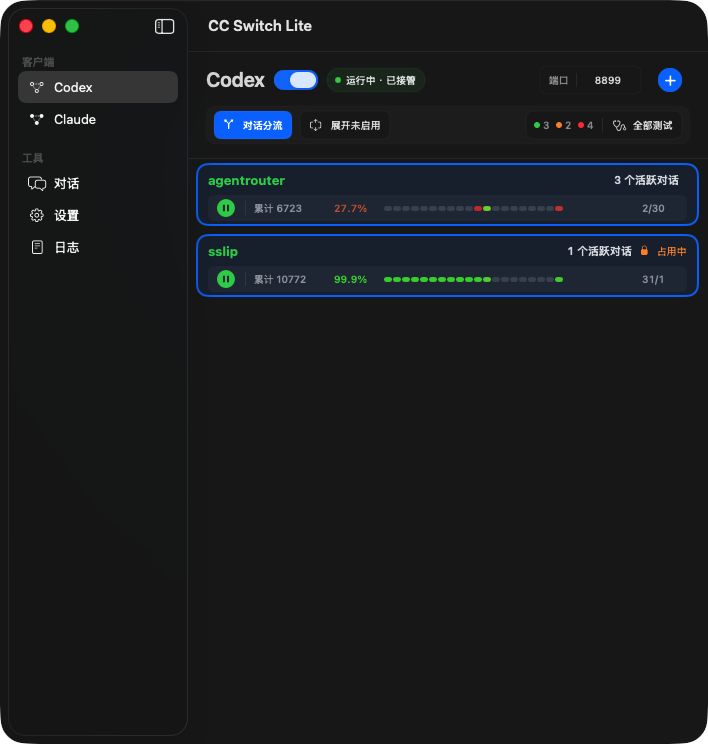Viewport: 708px width, 744px height.
Task: Click the orange lock icon on sslip
Action: [x=644, y=251]
